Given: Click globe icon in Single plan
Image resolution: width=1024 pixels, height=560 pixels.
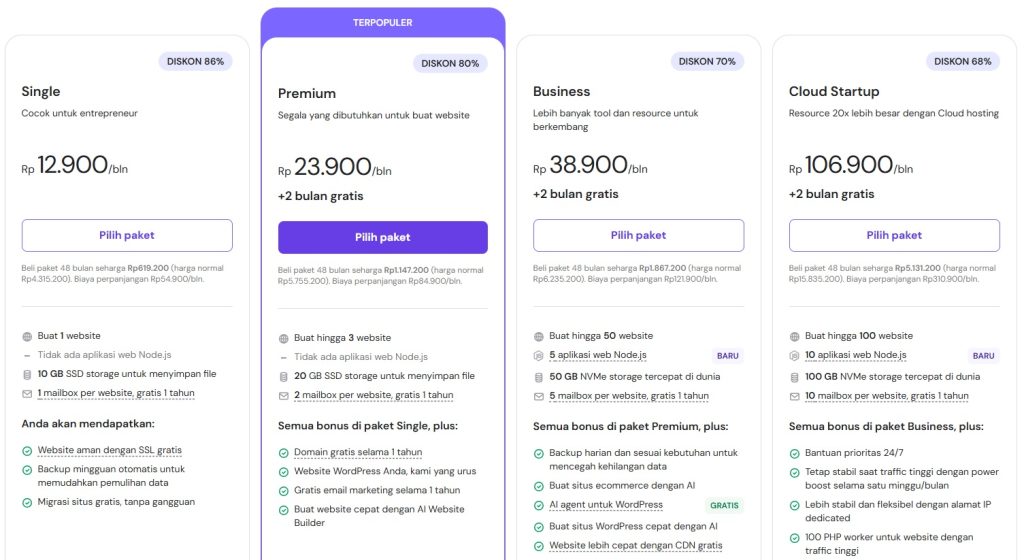Looking at the screenshot, I should 27,336.
